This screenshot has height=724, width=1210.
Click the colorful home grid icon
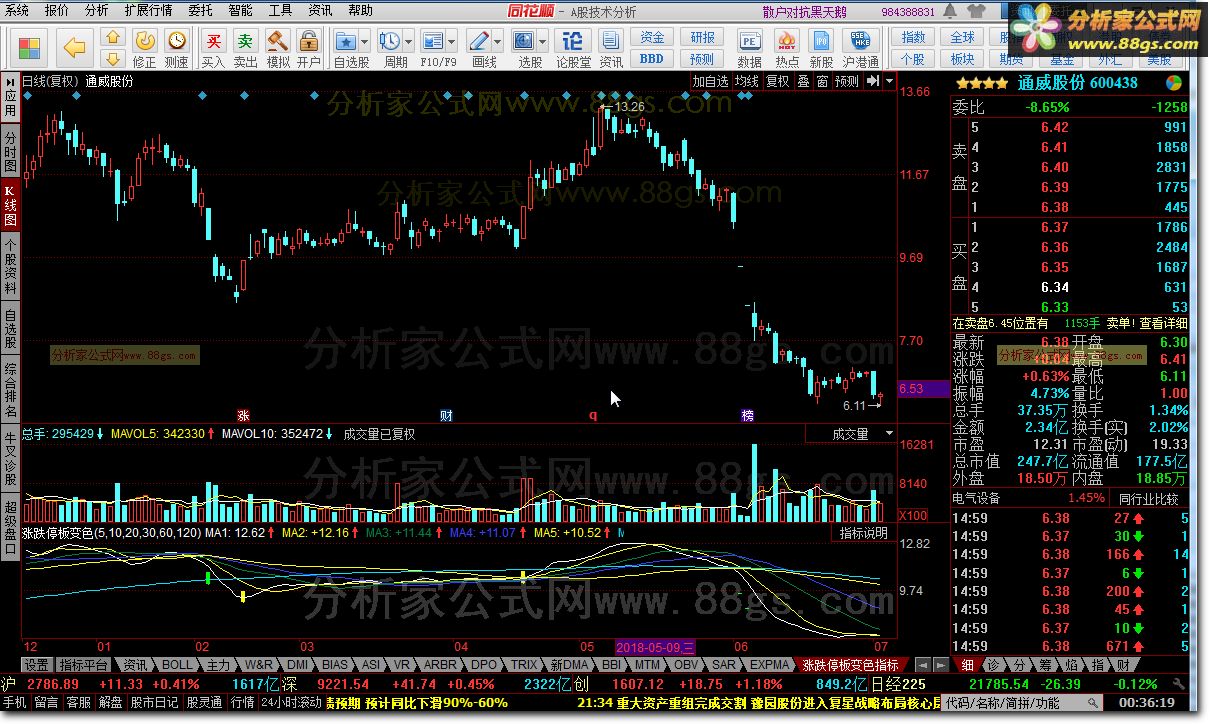[30, 46]
